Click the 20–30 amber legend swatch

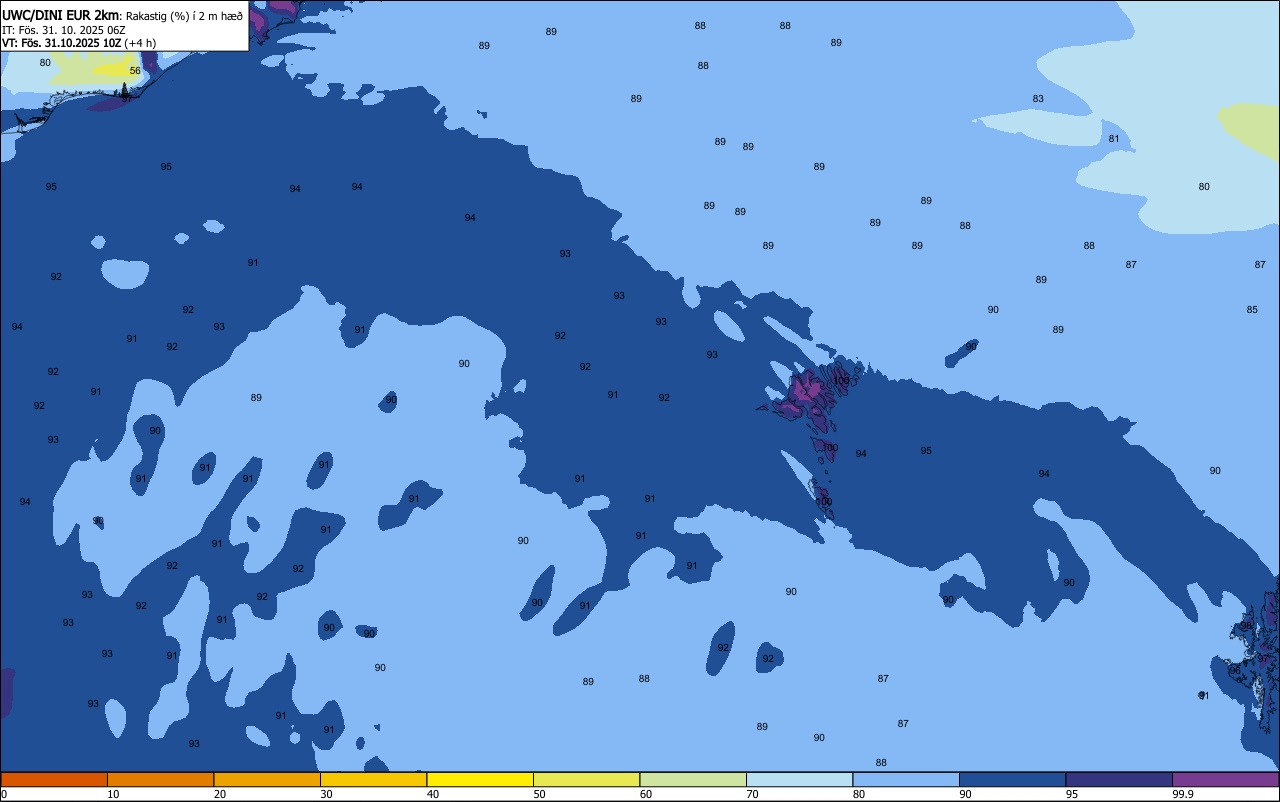[267, 779]
